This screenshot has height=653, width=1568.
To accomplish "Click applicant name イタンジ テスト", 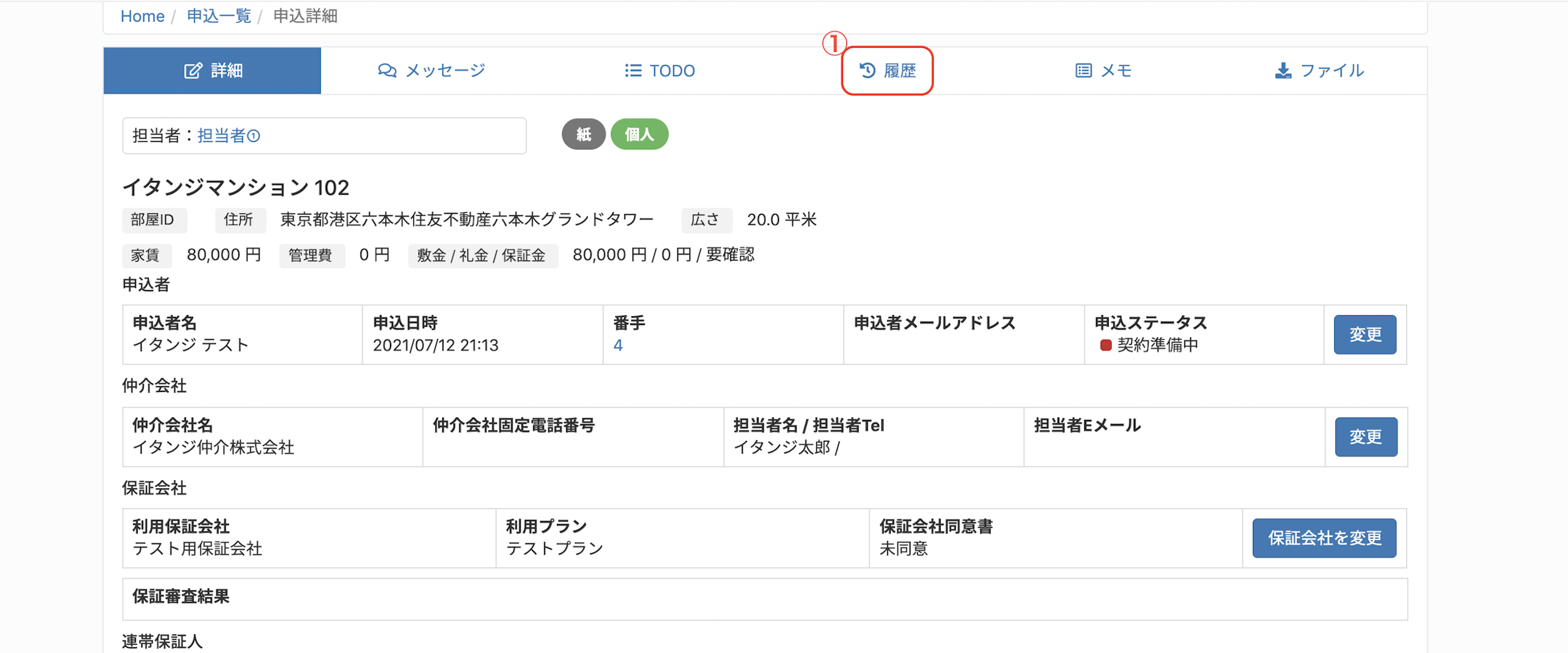I will (x=191, y=345).
